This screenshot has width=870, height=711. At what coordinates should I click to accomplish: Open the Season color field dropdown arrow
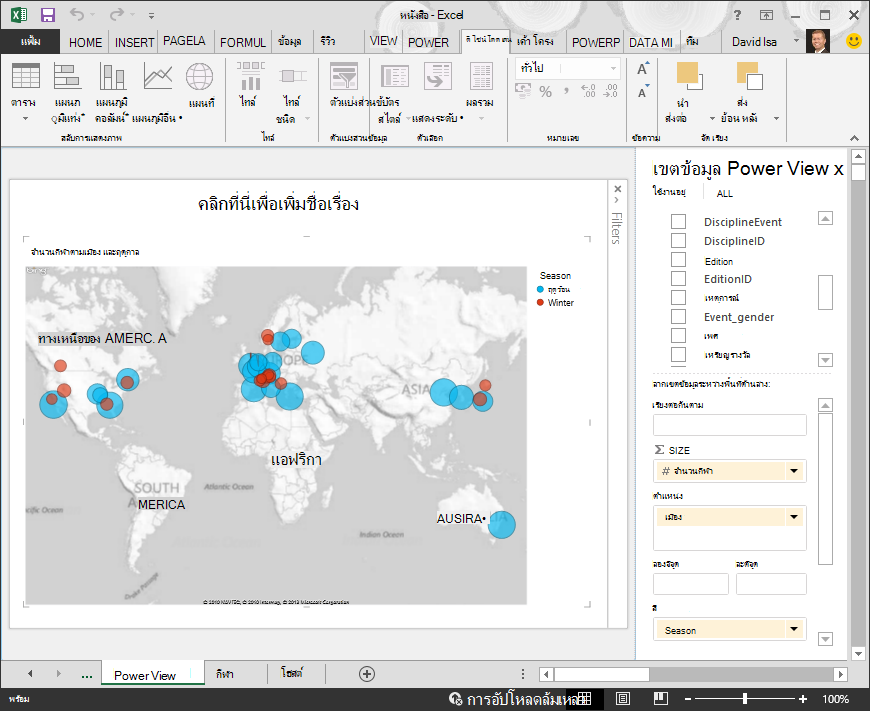point(794,629)
